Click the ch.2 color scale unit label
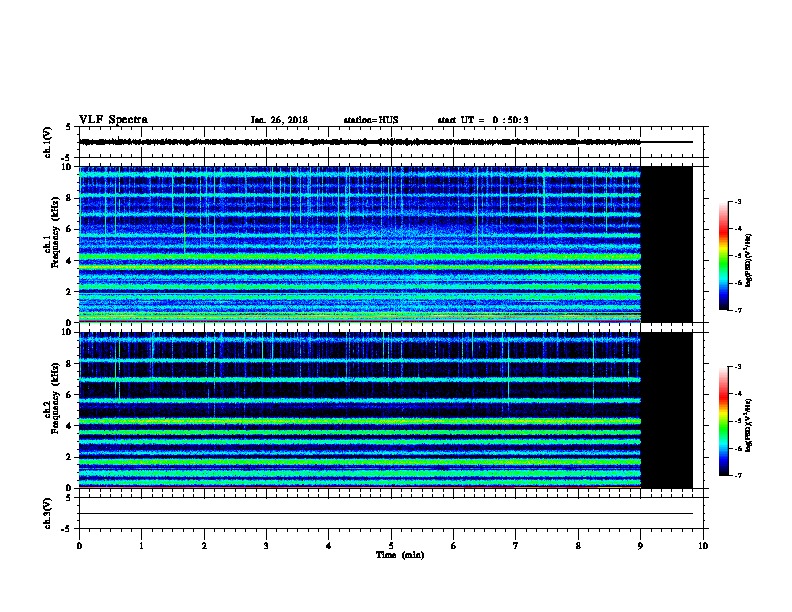The image size is (792, 612). [x=749, y=425]
